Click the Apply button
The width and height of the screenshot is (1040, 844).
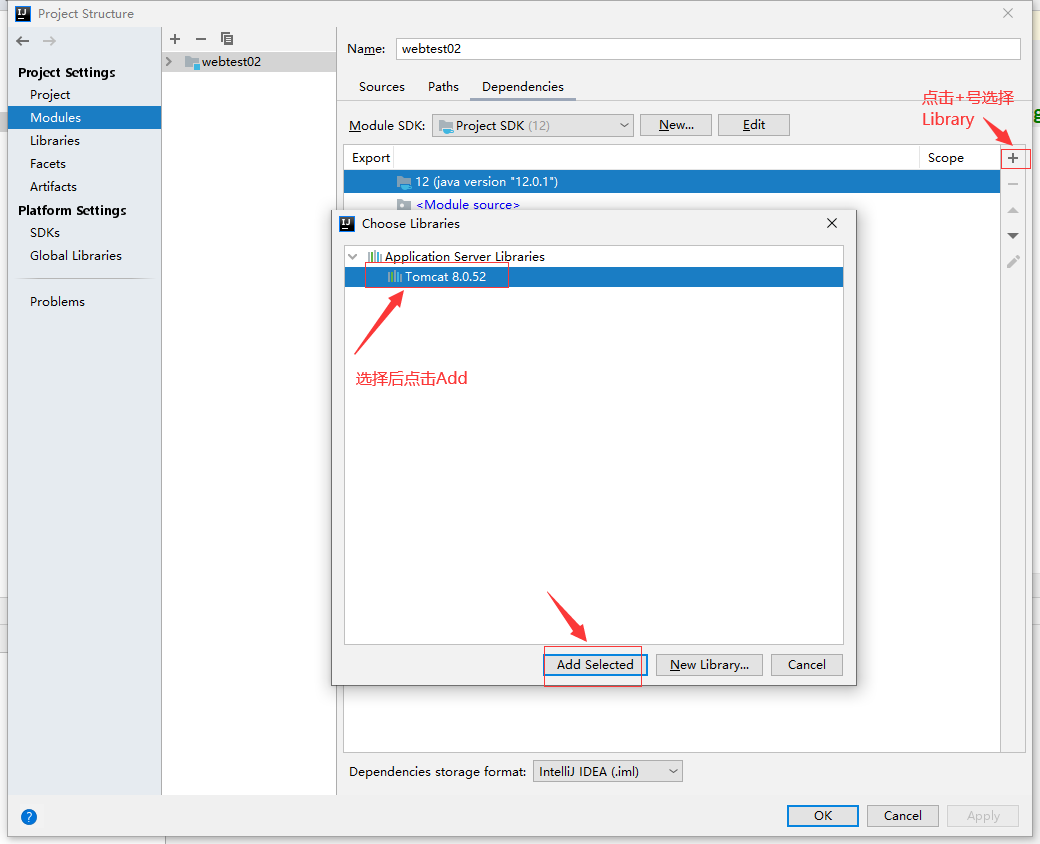pos(983,816)
